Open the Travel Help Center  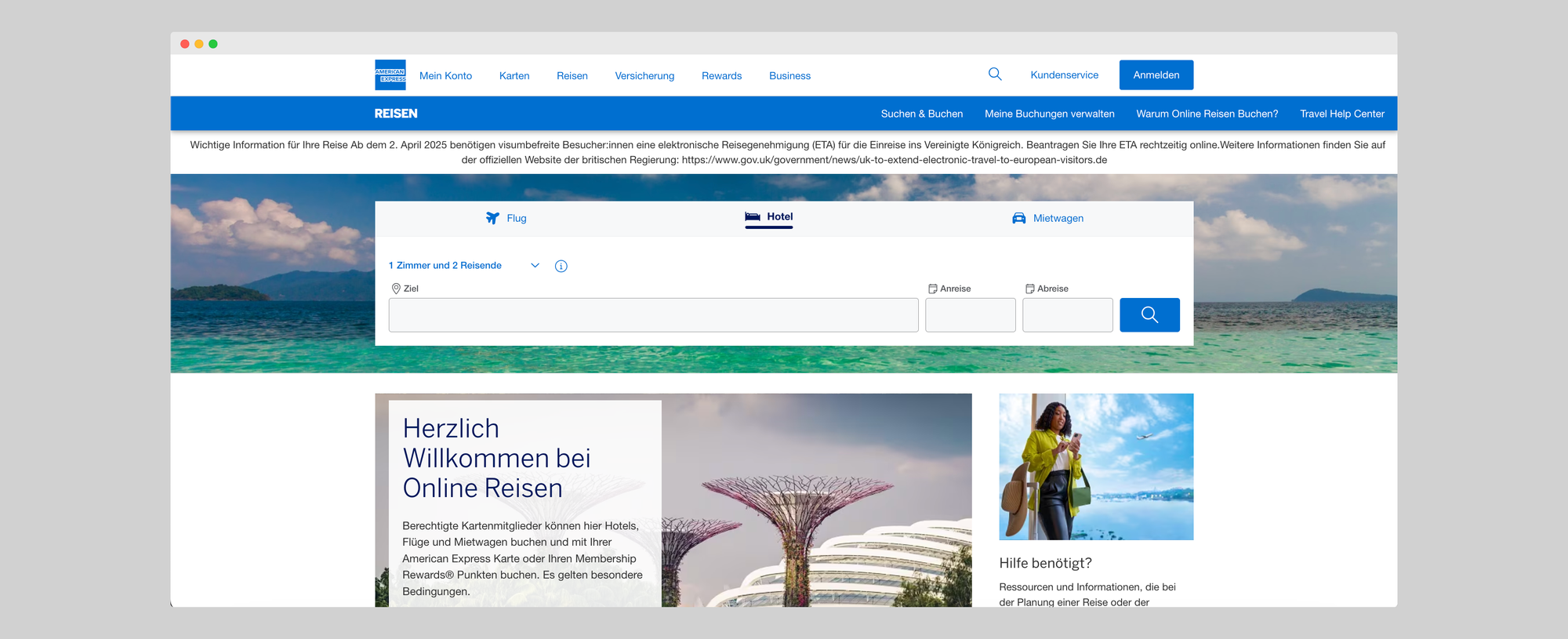[1342, 114]
